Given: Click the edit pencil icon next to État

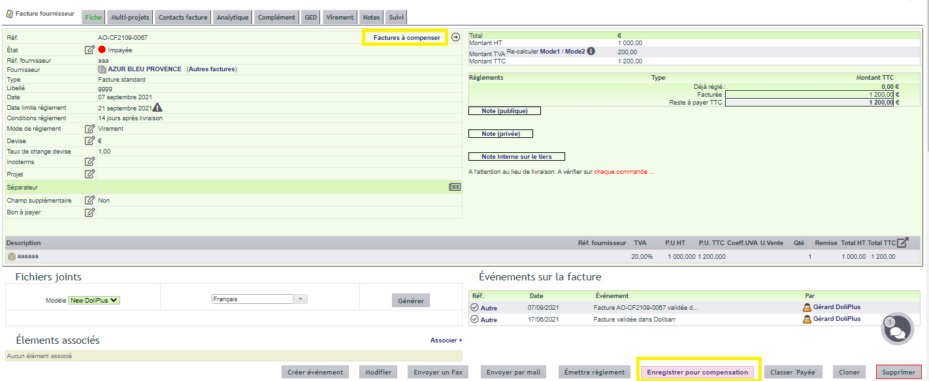Looking at the screenshot, I should [x=89, y=50].
